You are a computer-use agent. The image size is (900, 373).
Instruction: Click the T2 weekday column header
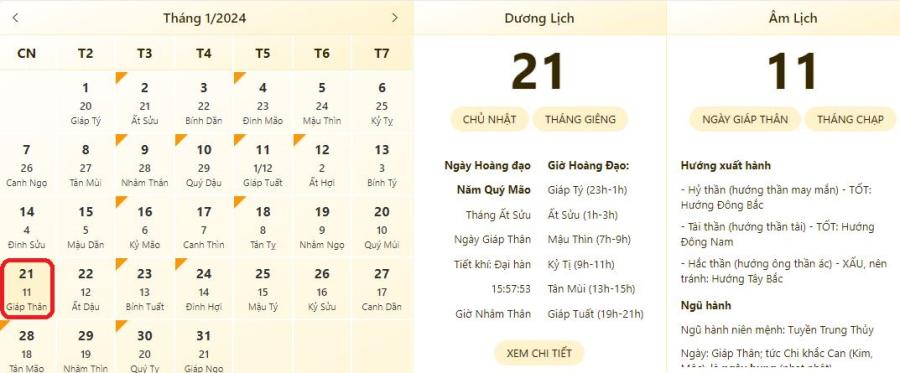point(86,53)
